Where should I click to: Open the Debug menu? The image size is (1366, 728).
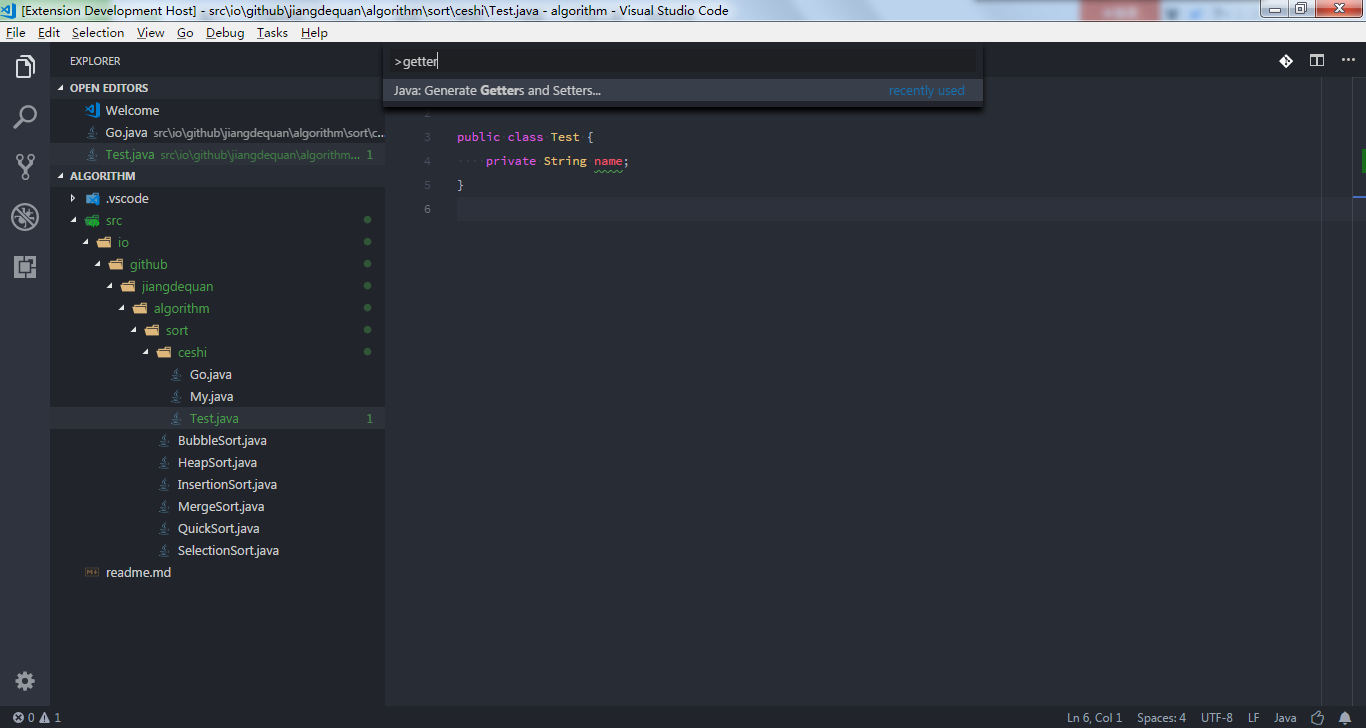pos(225,32)
